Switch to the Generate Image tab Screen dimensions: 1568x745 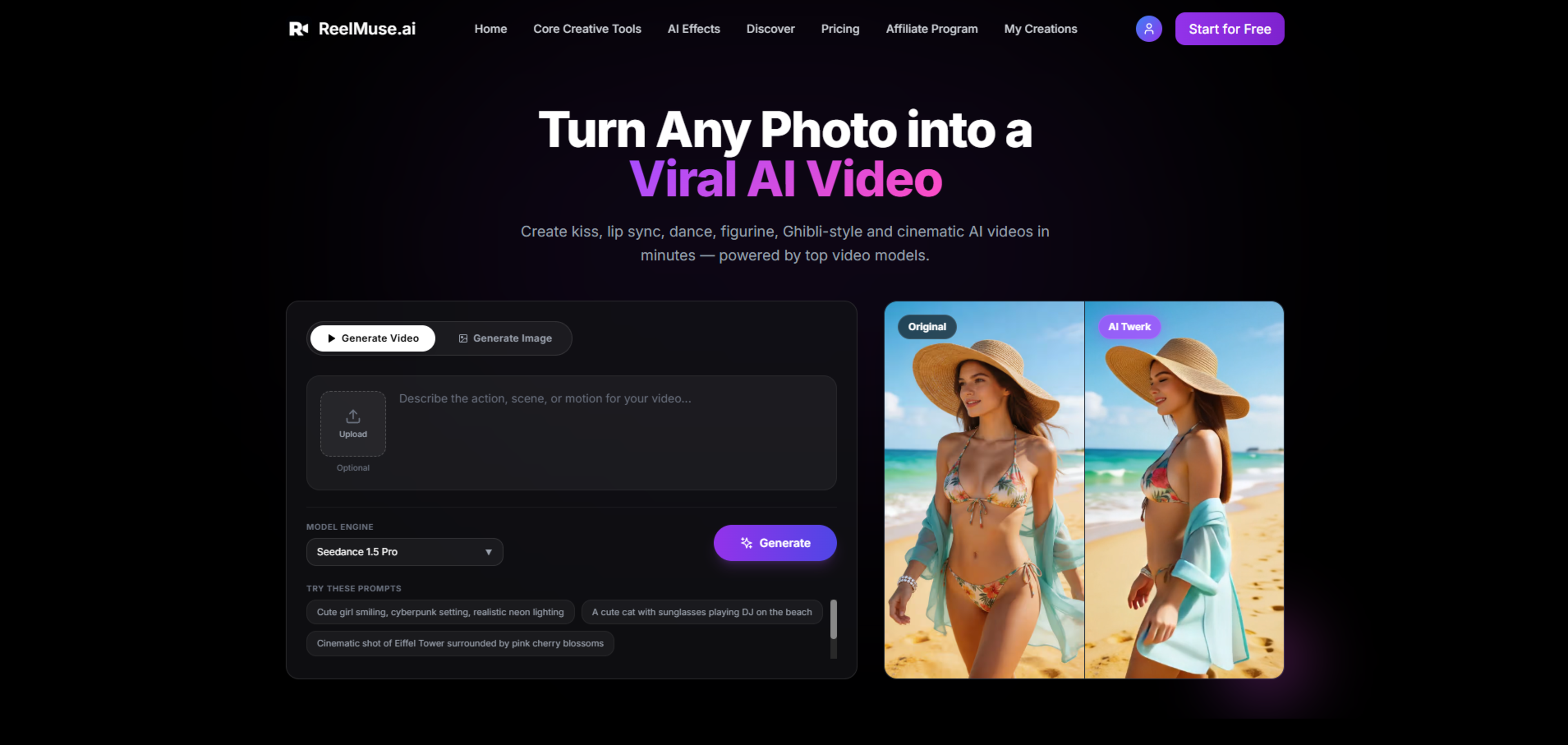pyautogui.click(x=505, y=339)
